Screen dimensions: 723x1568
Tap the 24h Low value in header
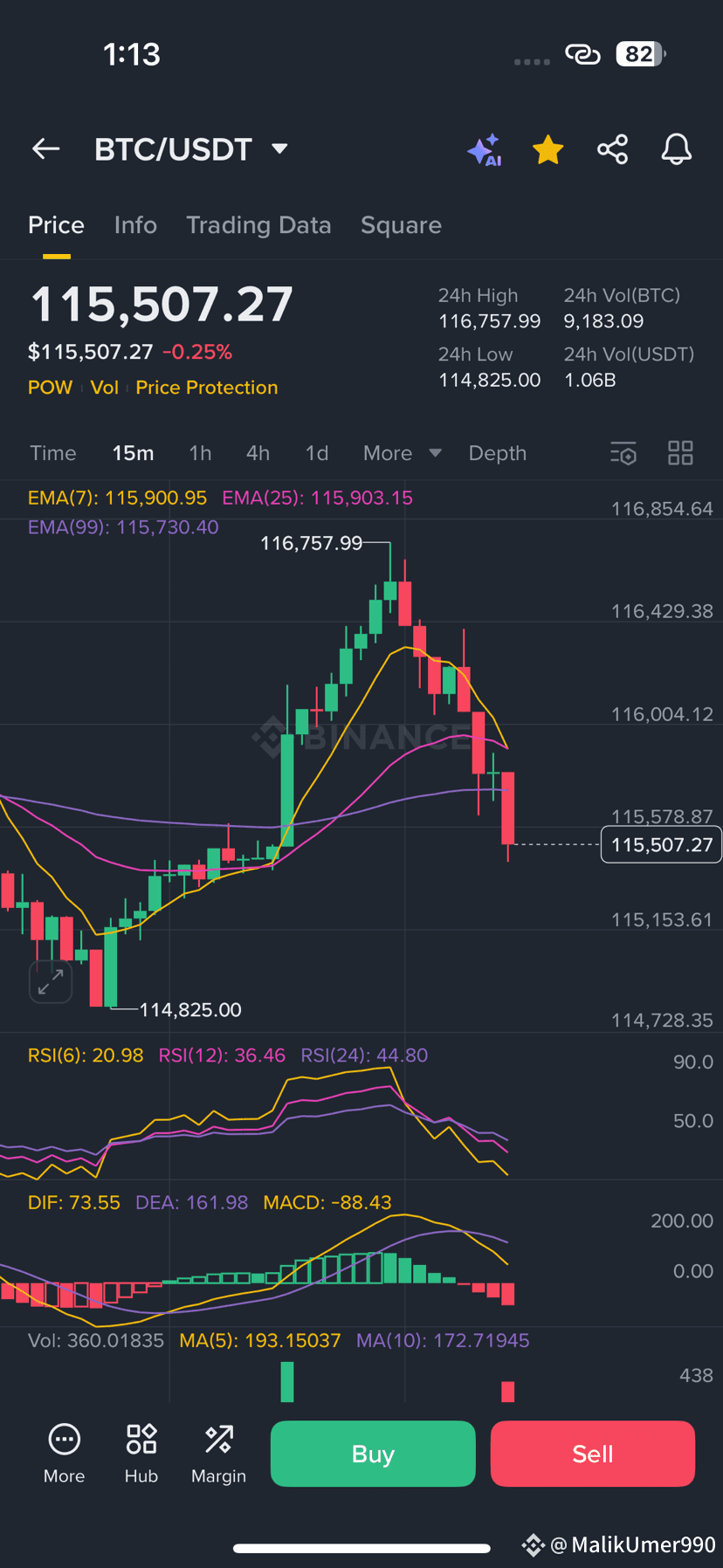tap(490, 380)
